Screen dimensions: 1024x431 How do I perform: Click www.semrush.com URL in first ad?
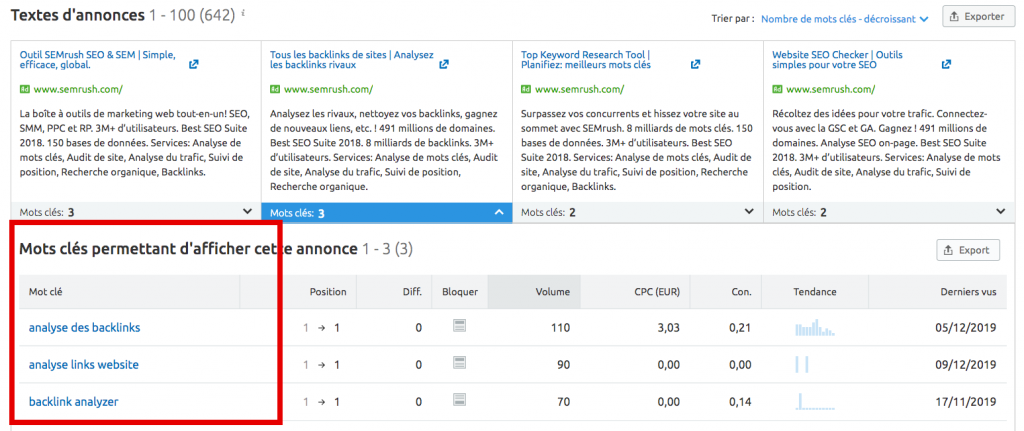(77, 89)
